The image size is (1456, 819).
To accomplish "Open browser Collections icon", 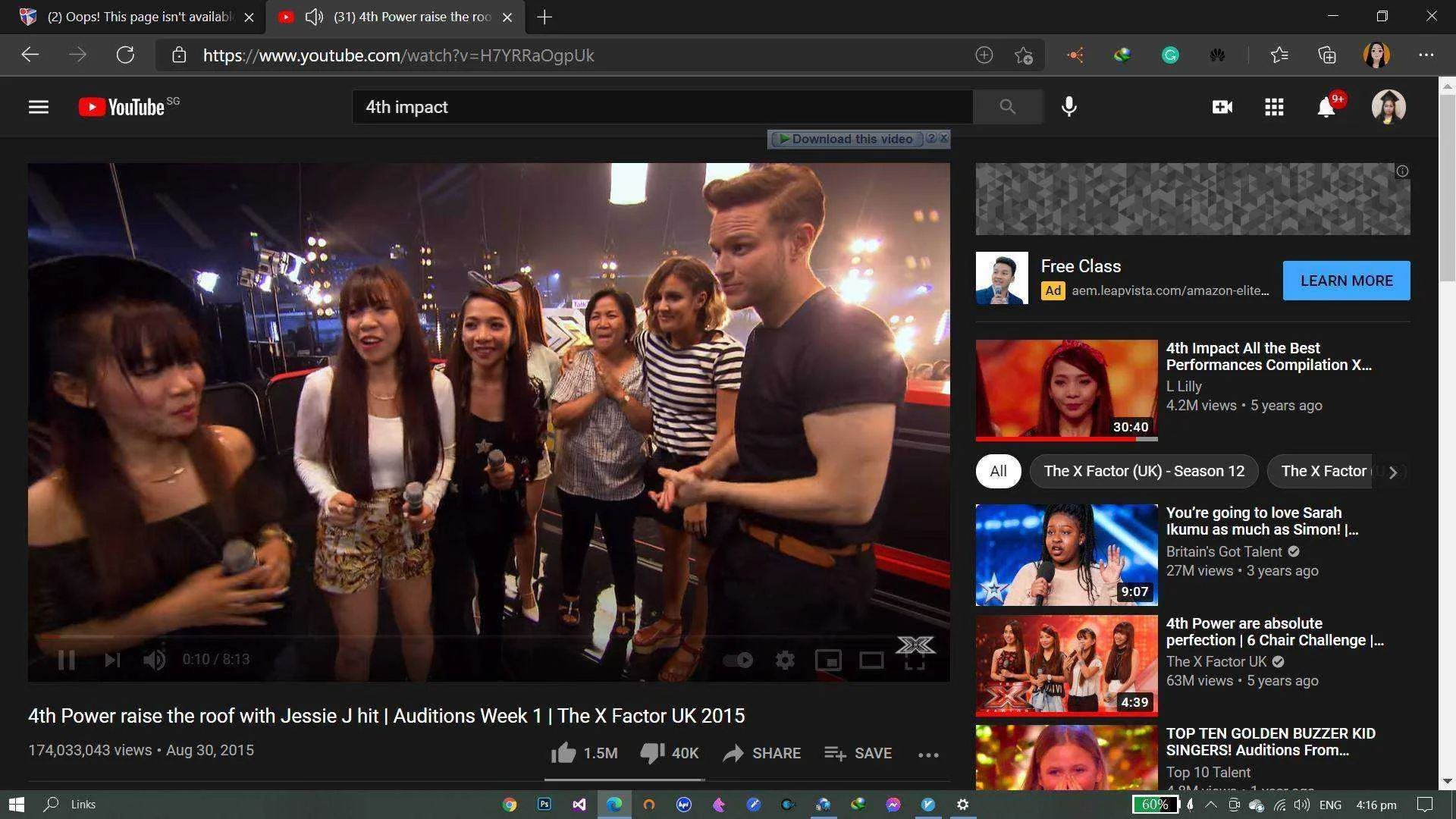I will point(1326,55).
